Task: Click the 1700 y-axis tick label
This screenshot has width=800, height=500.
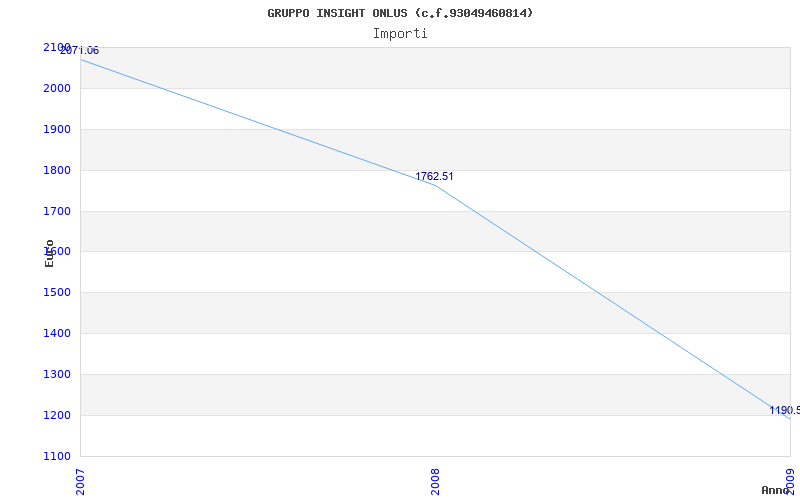Action: [x=57, y=211]
